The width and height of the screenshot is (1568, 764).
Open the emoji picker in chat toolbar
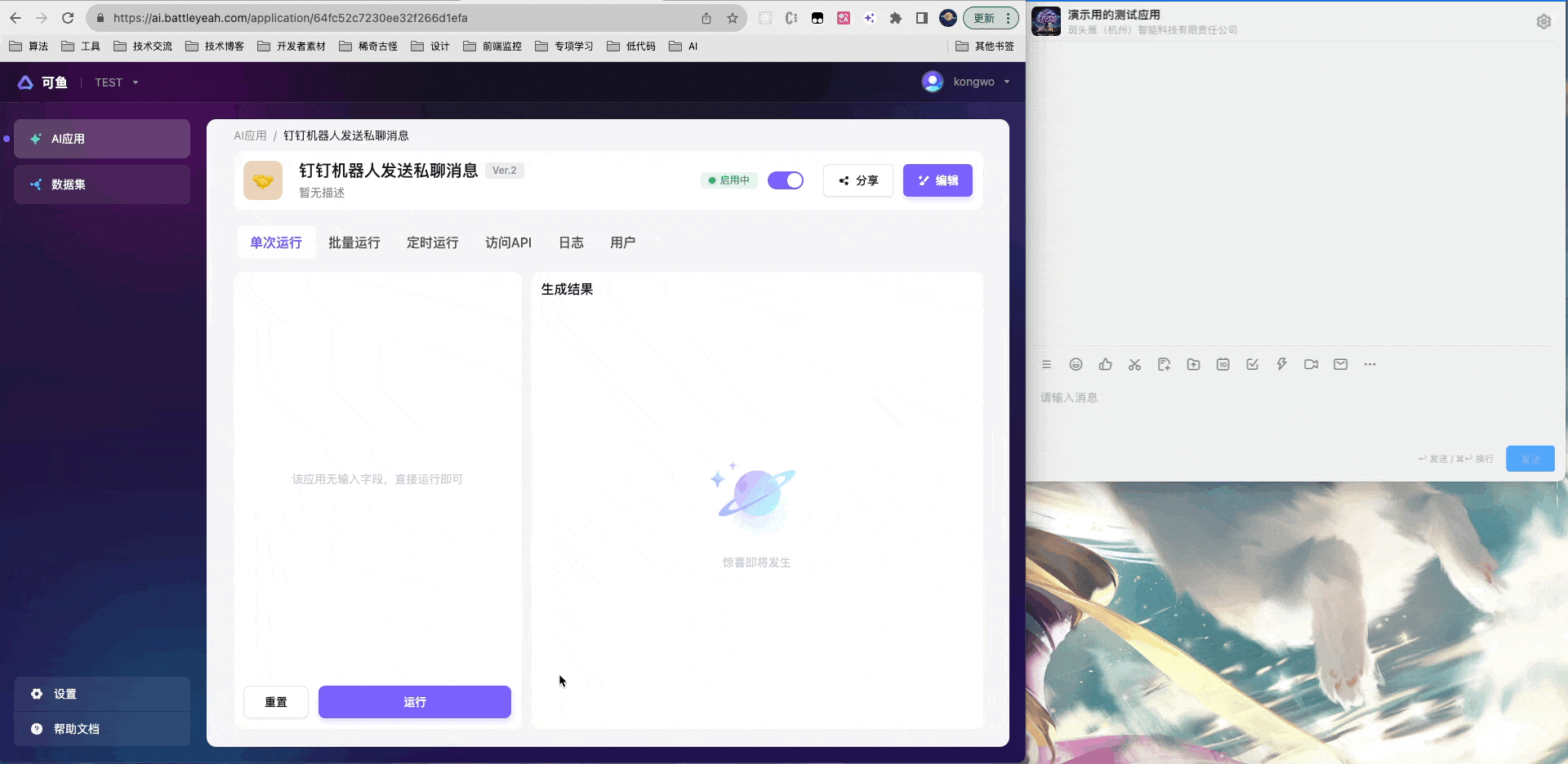[x=1076, y=365]
